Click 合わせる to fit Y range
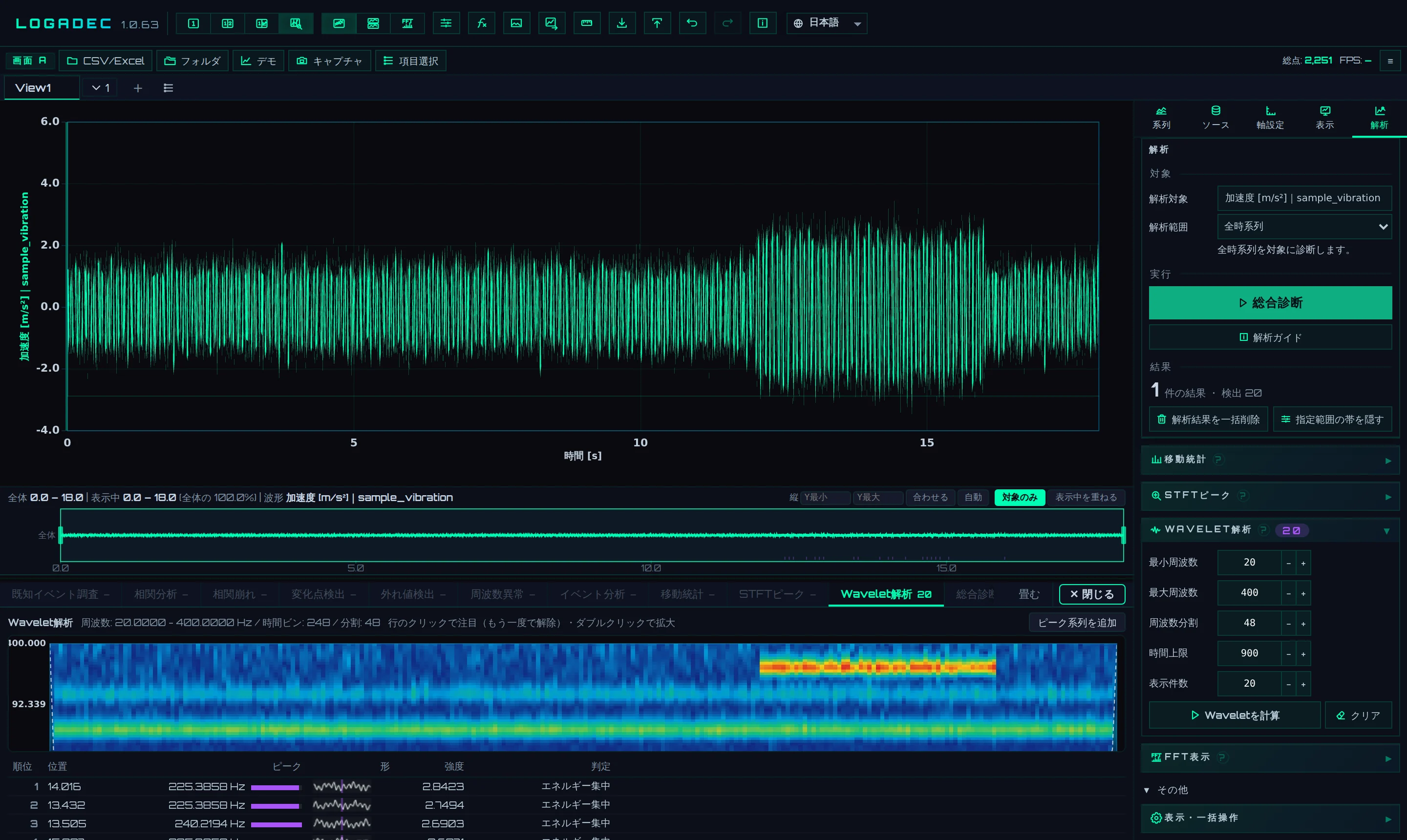This screenshot has width=1407, height=840. click(x=930, y=498)
